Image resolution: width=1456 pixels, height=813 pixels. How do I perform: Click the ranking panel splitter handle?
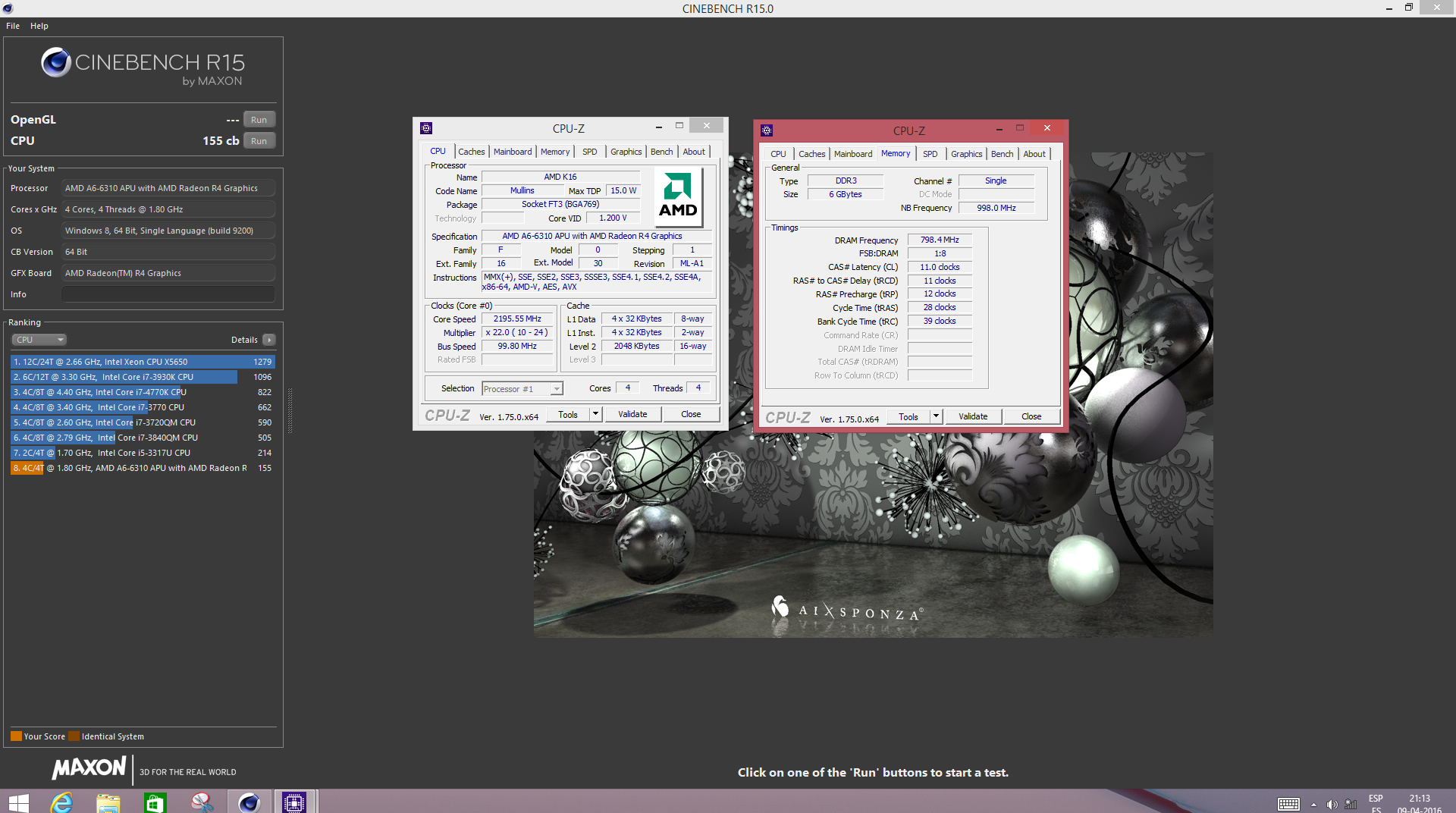point(290,410)
